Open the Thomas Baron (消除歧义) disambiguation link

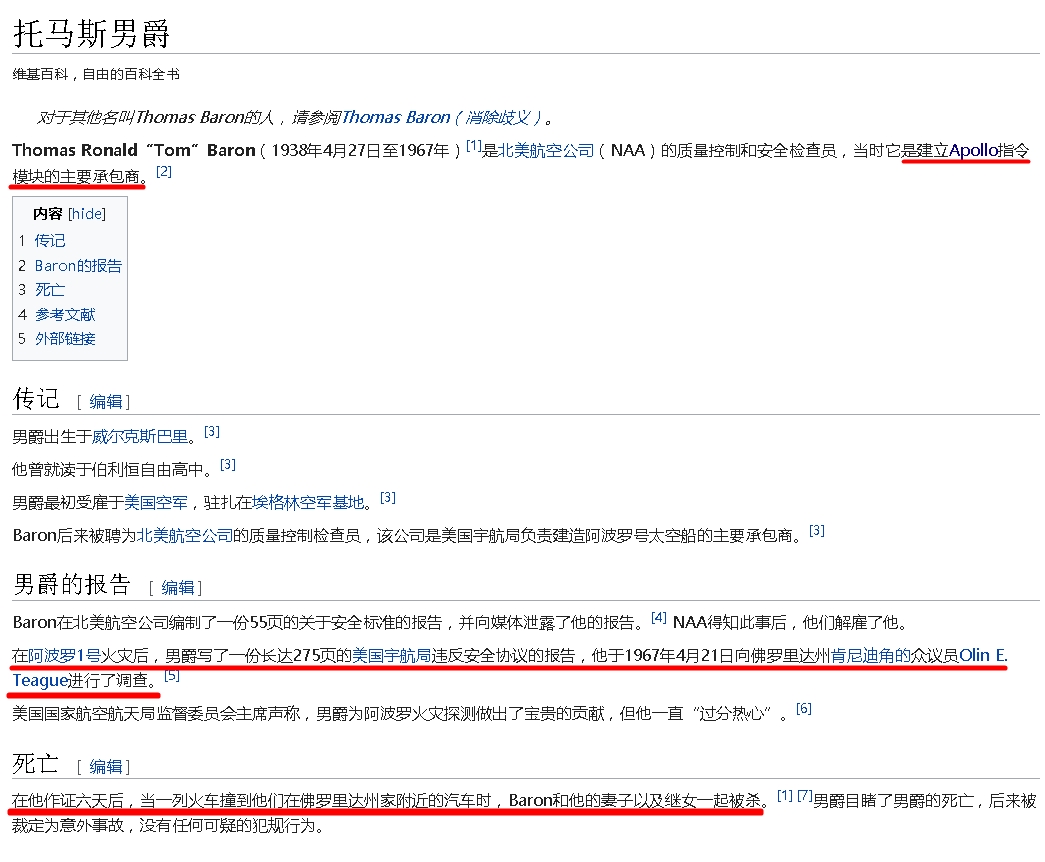(x=447, y=118)
